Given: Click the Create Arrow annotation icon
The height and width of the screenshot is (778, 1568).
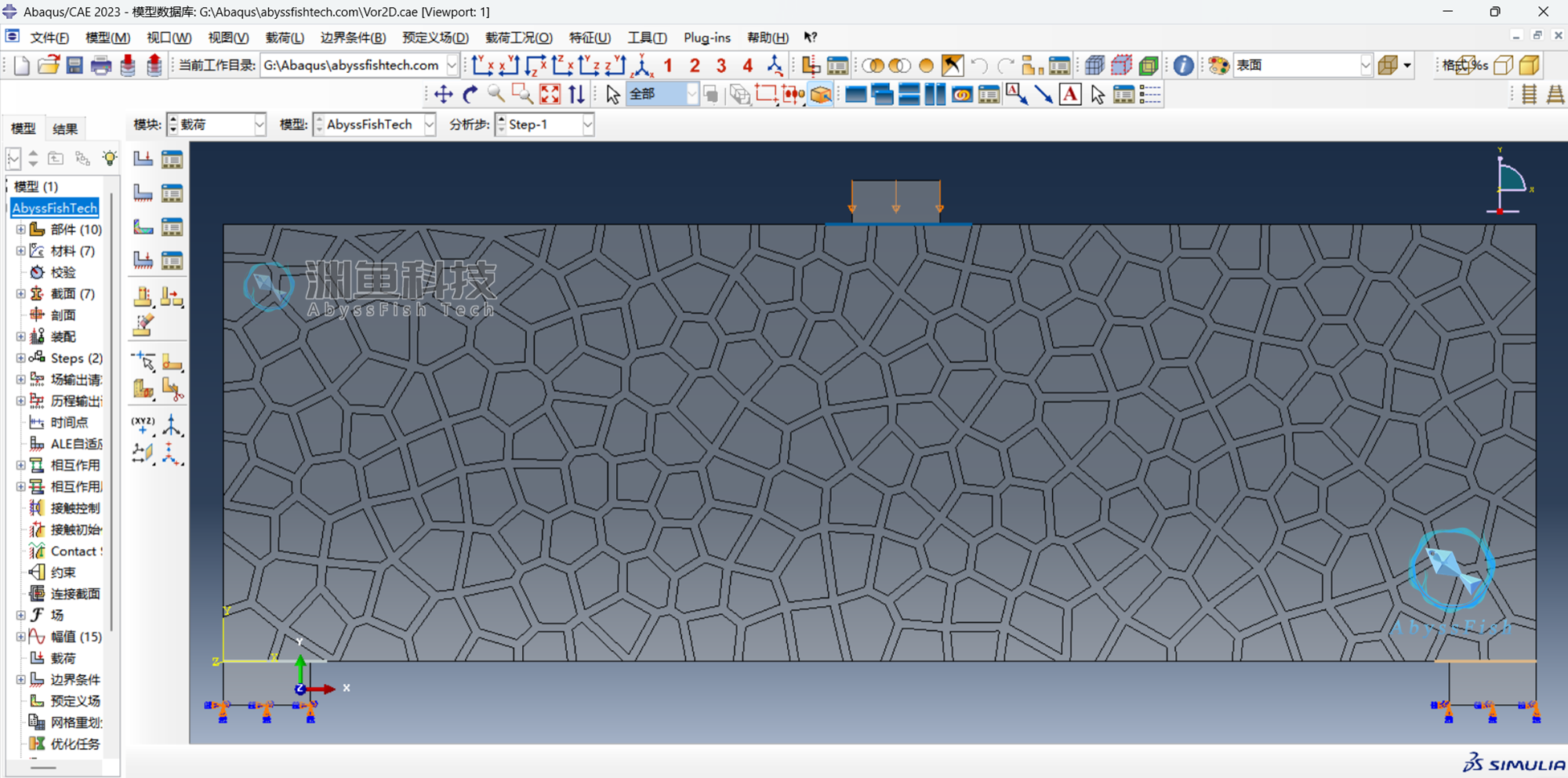Looking at the screenshot, I should tap(1044, 95).
